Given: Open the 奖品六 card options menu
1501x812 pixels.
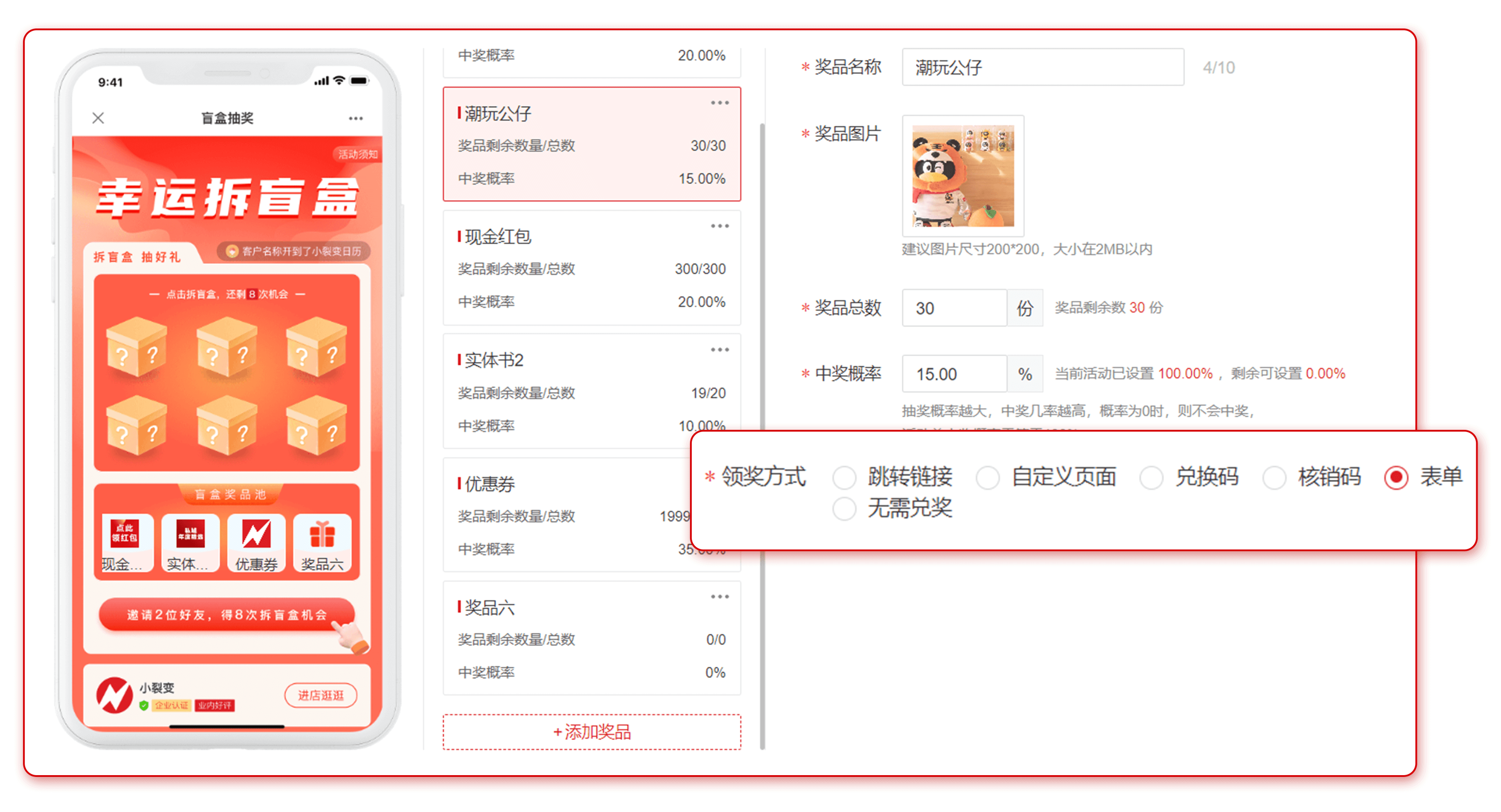Looking at the screenshot, I should coord(720,596).
